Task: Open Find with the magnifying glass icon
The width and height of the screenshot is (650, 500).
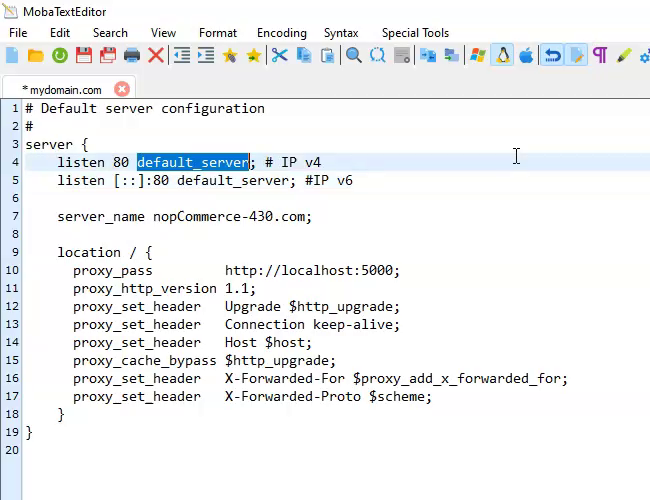Action: 353,56
